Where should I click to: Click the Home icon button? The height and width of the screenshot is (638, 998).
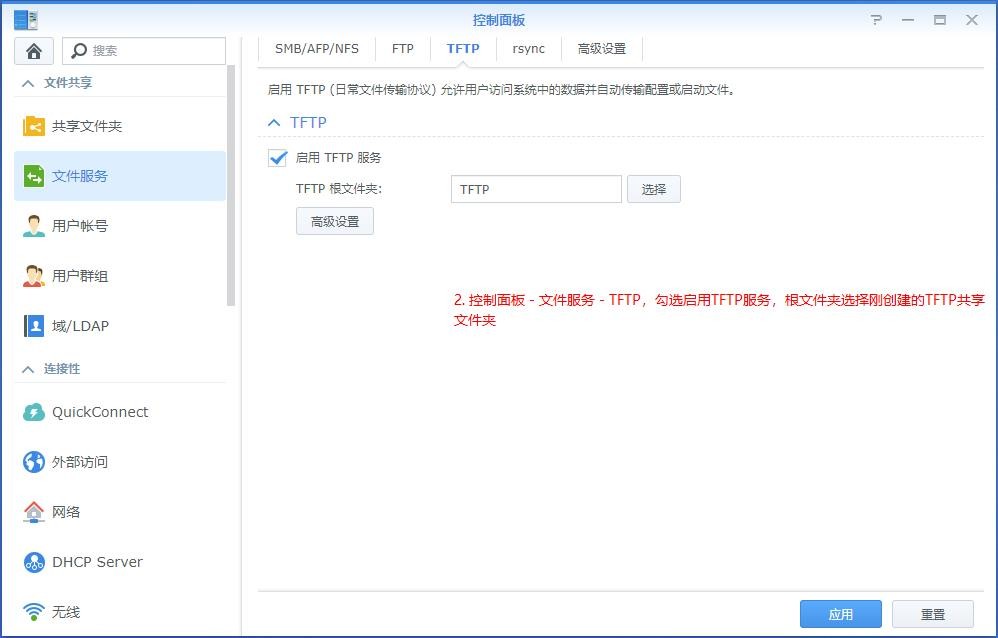(34, 51)
